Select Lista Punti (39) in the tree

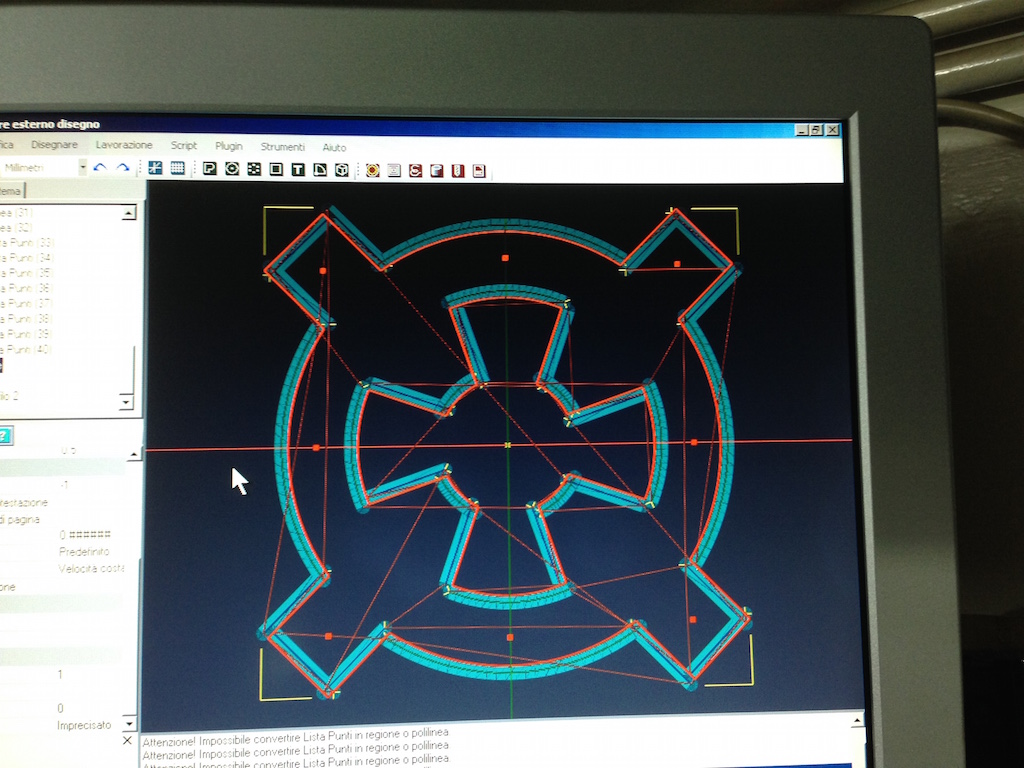click(x=27, y=334)
